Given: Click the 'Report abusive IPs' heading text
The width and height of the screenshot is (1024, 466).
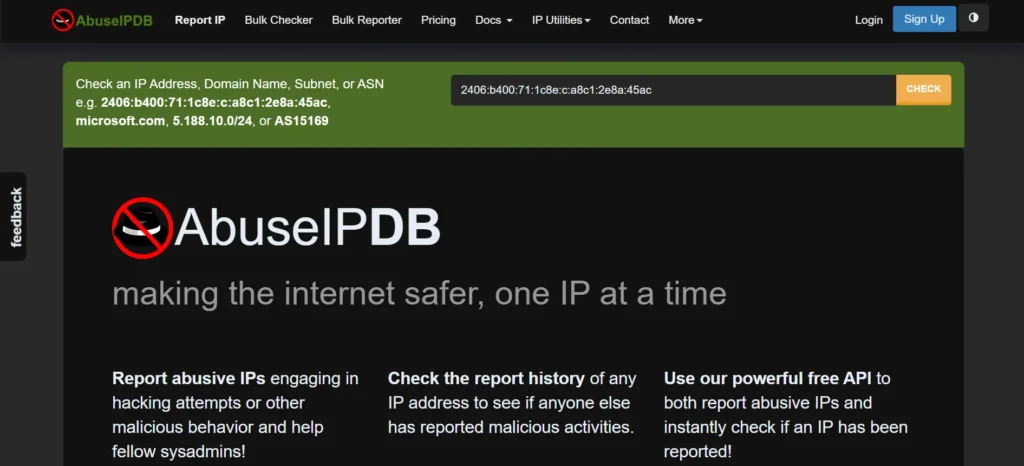Looking at the screenshot, I should click(x=189, y=379).
